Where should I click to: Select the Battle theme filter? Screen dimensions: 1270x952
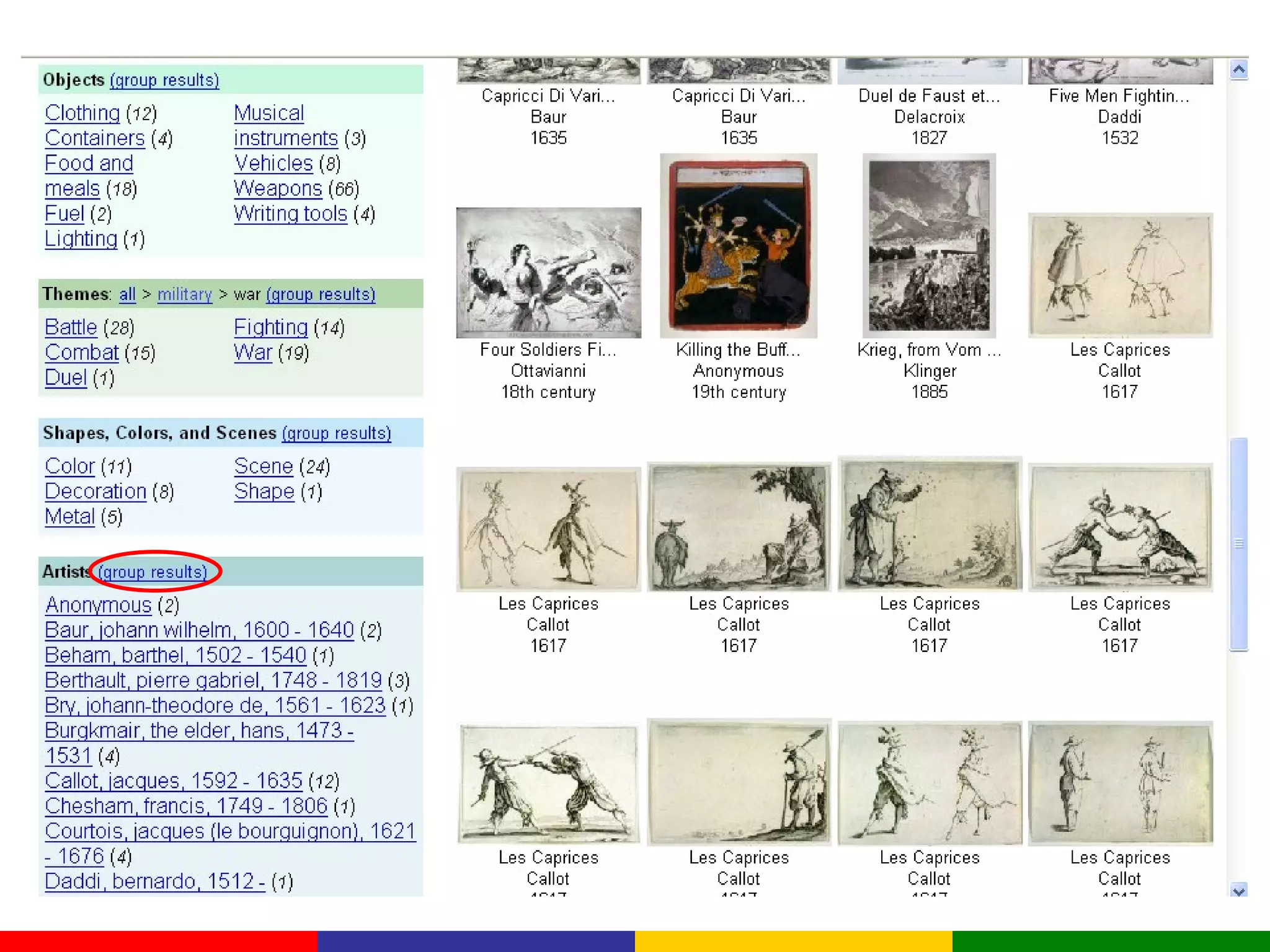click(71, 327)
